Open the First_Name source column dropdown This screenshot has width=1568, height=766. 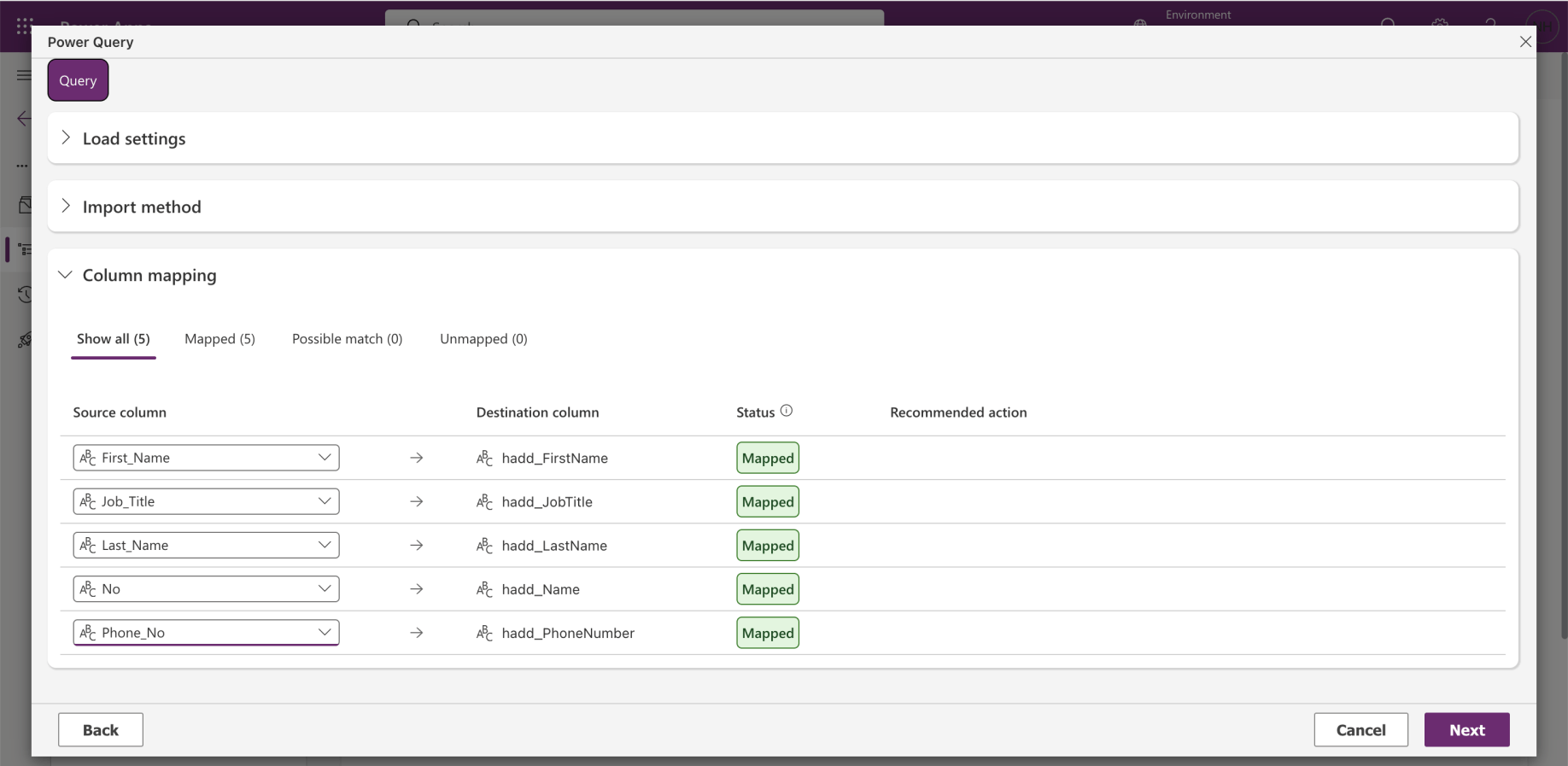click(x=325, y=458)
